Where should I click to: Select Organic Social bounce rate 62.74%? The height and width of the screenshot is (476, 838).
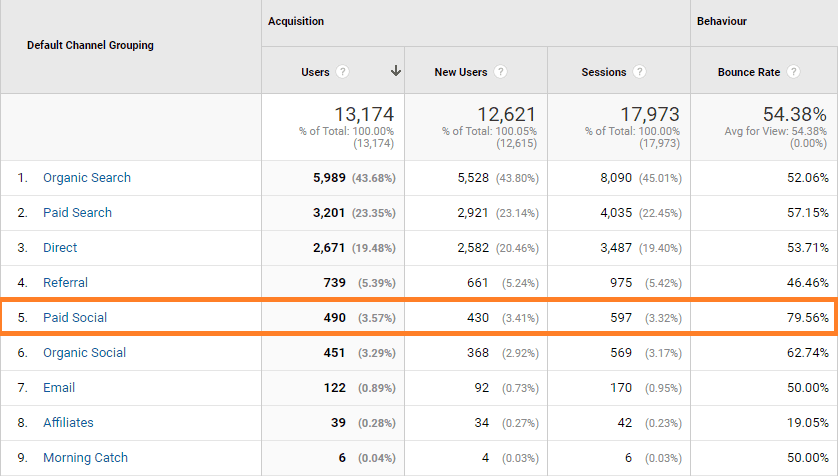point(808,353)
